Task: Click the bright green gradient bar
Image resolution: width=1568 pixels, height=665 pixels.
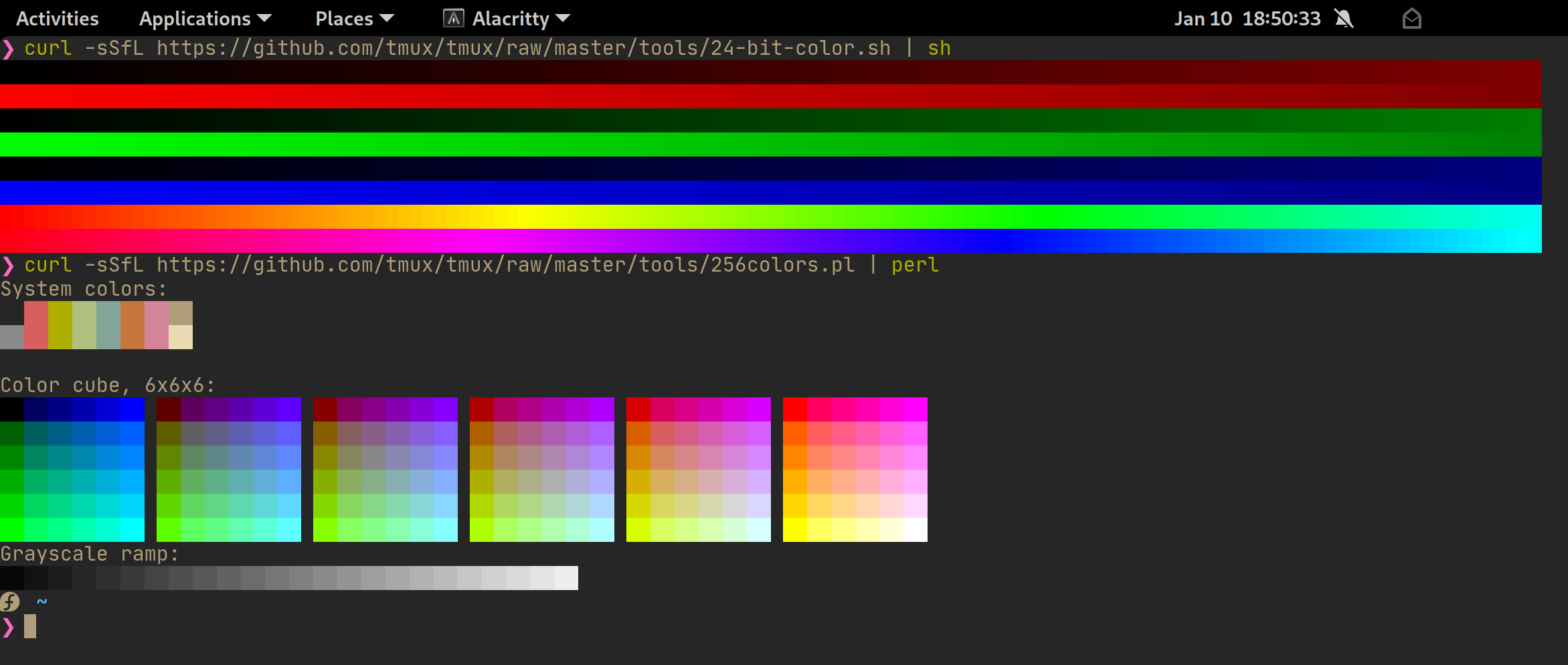Action: 771,145
